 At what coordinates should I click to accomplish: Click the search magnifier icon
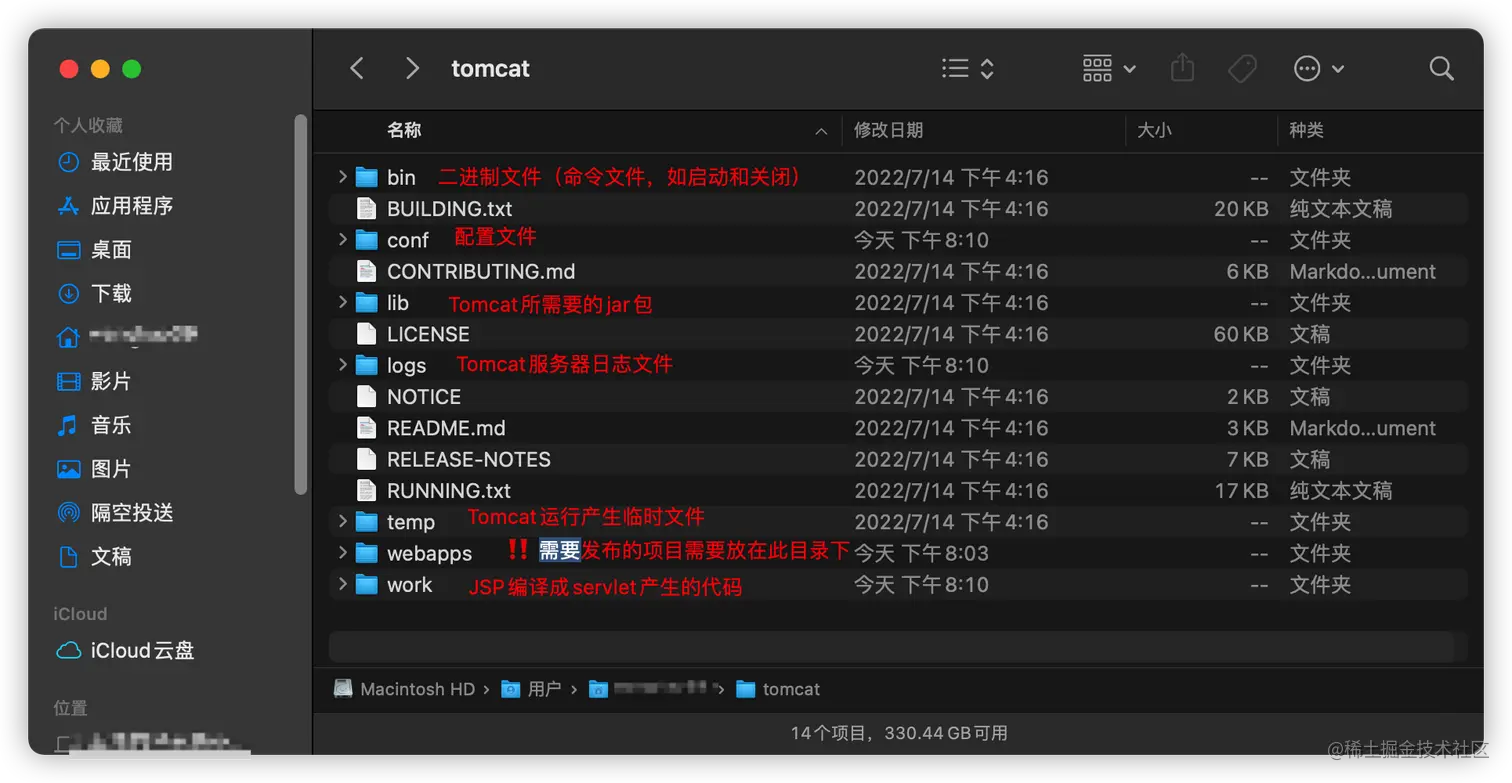pyautogui.click(x=1441, y=68)
